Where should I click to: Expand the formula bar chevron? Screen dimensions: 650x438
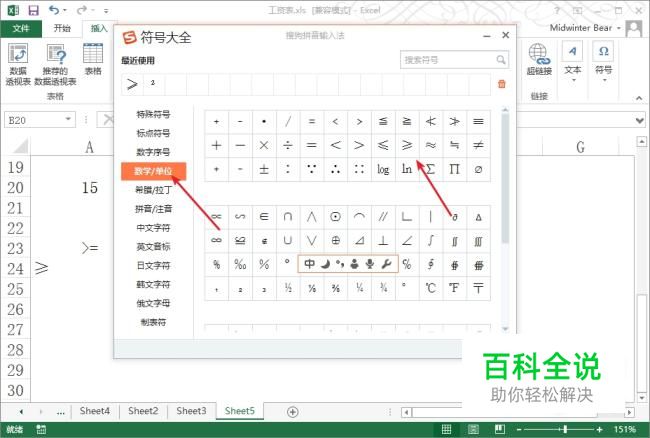point(640,121)
